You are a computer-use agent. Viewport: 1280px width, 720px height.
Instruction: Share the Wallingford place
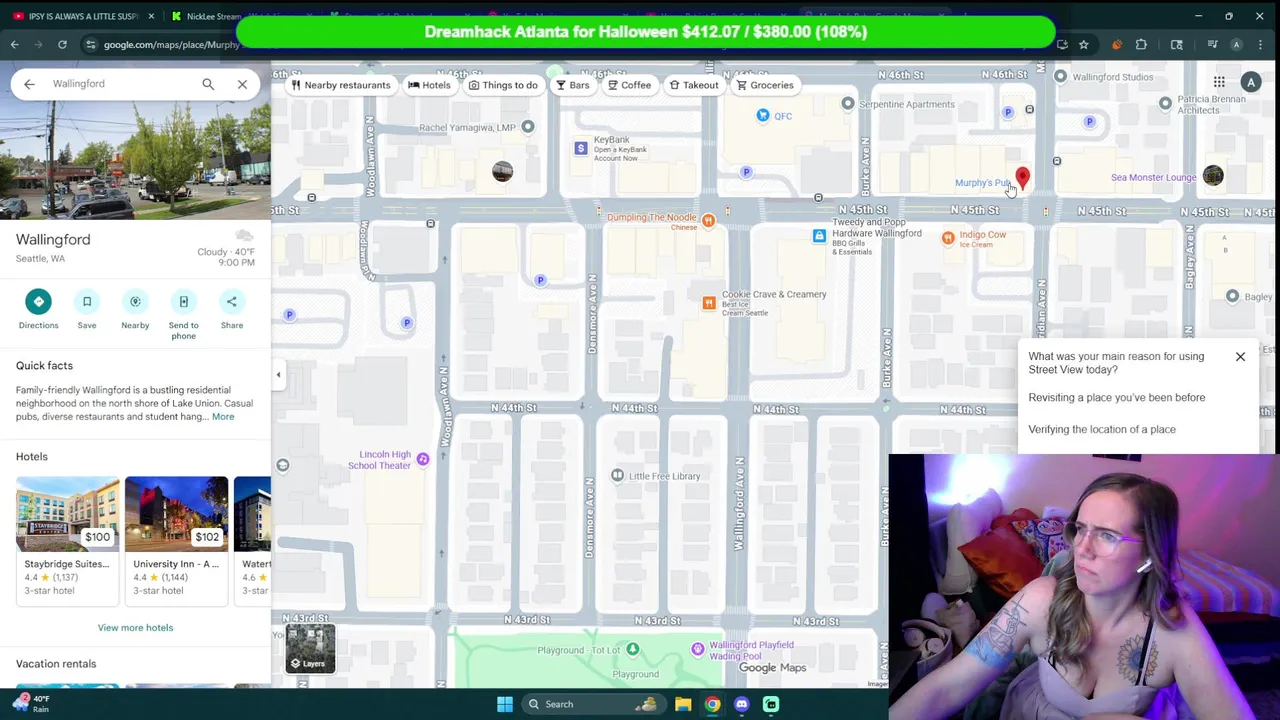tap(232, 308)
